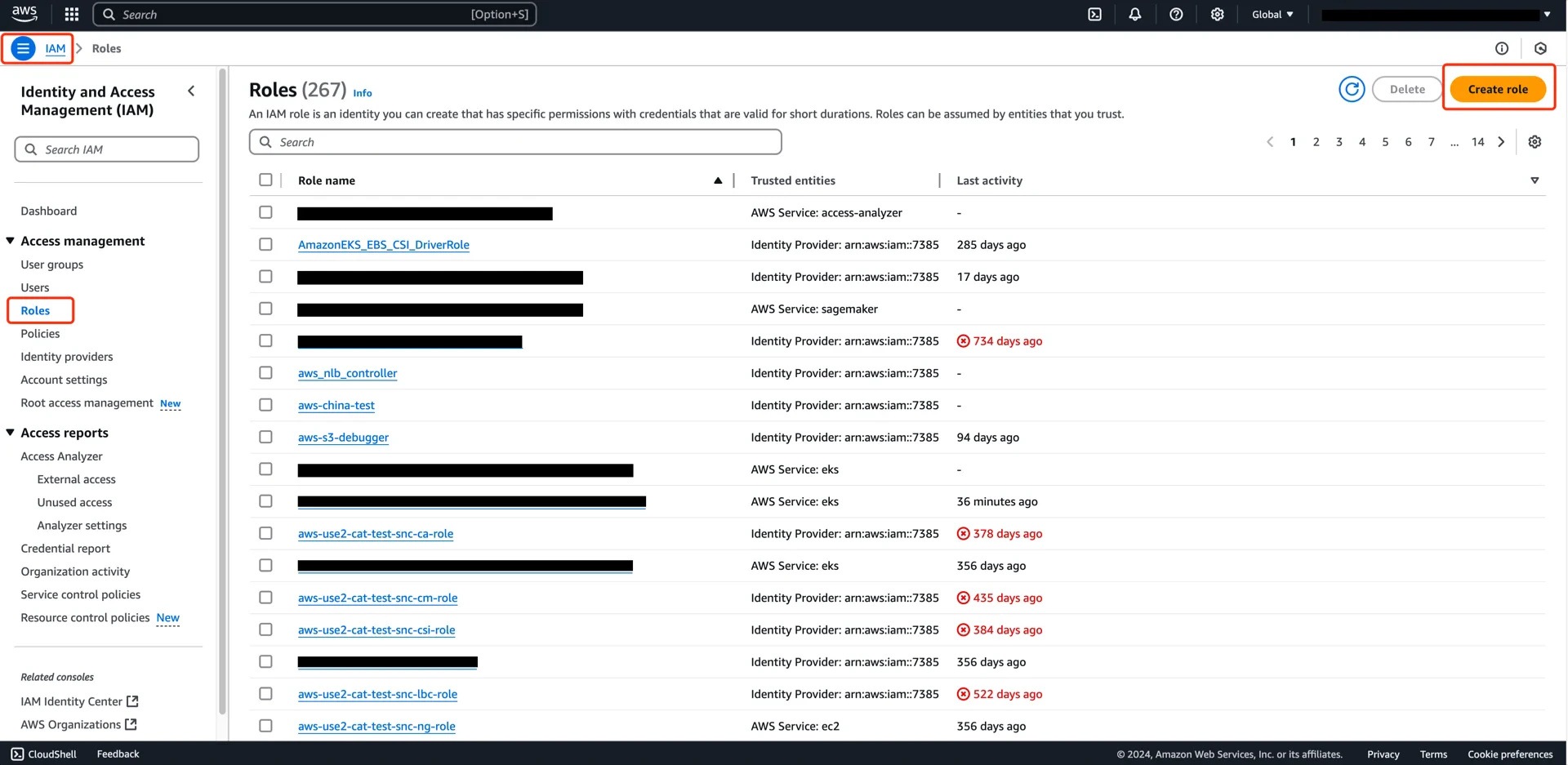Go to page 2 of roles
This screenshot has height=765, width=1568.
pos(1316,142)
